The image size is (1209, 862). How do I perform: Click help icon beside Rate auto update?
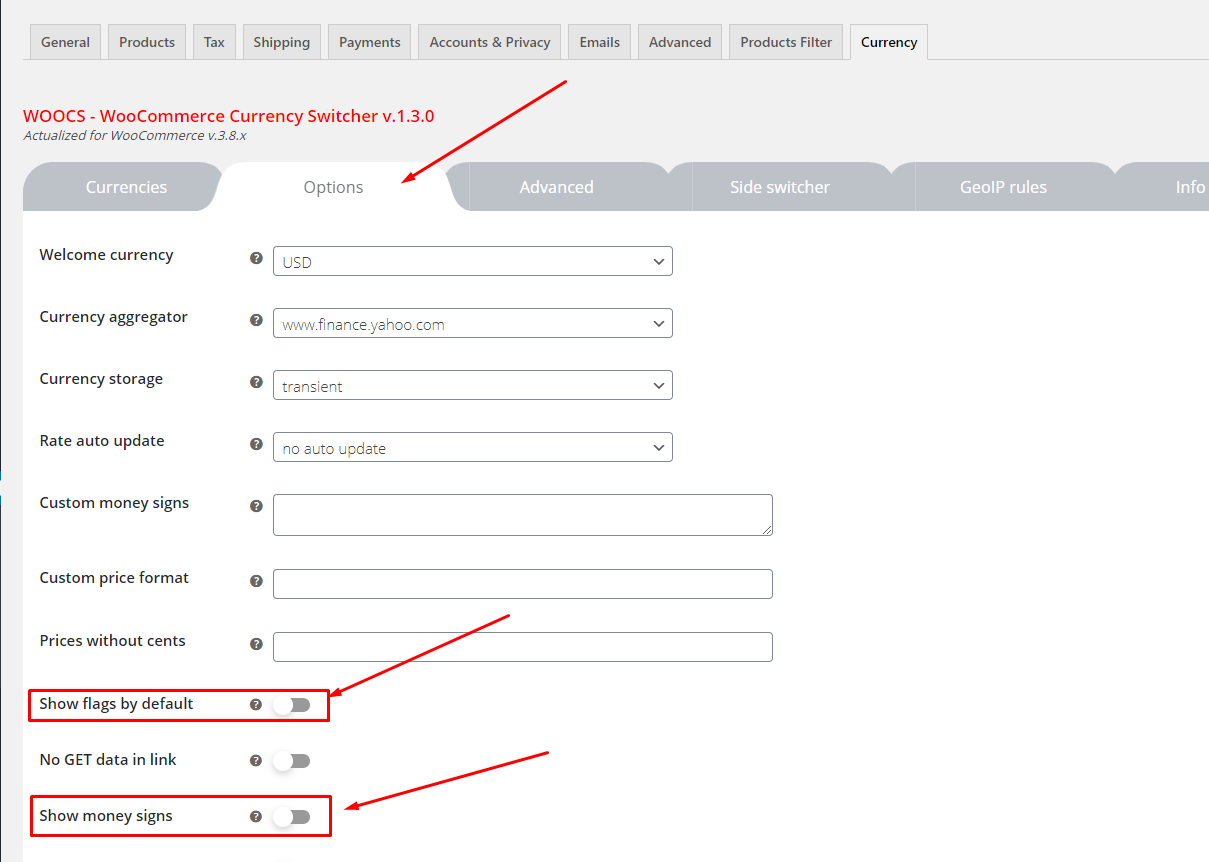(x=256, y=444)
